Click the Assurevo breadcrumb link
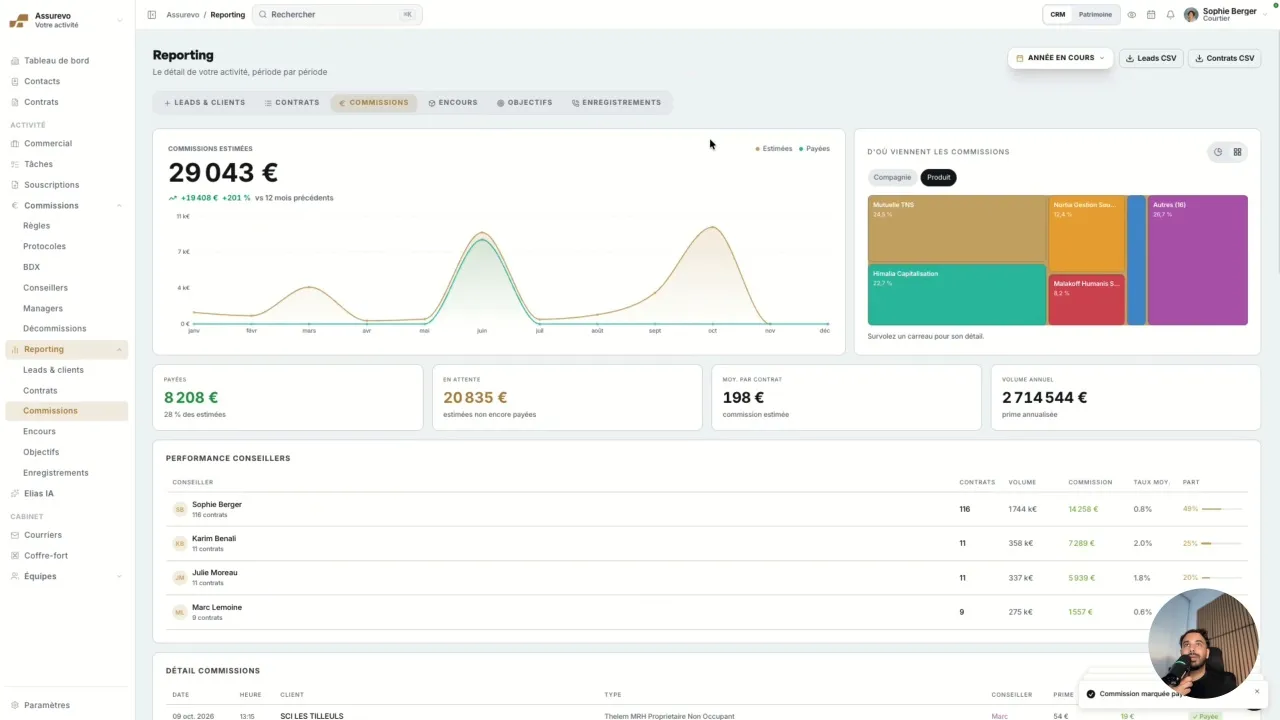This screenshot has height=720, width=1280. 182,15
